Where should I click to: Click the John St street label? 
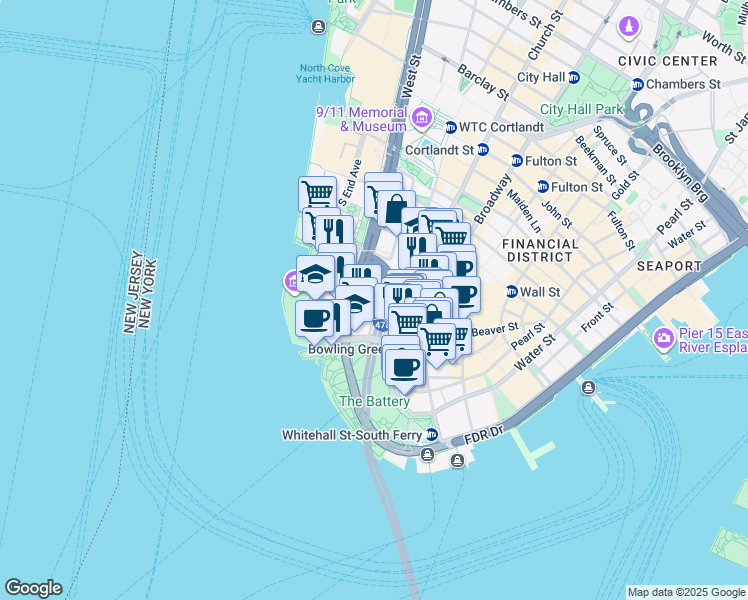point(557,214)
